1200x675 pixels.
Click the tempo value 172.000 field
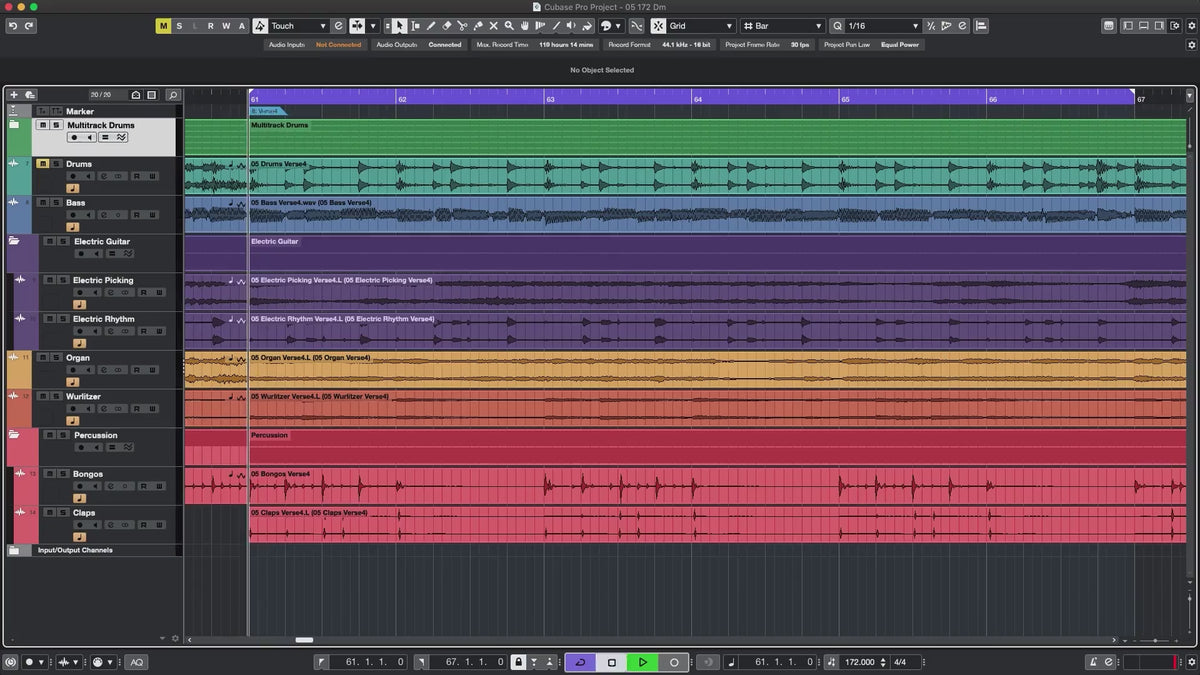858,662
